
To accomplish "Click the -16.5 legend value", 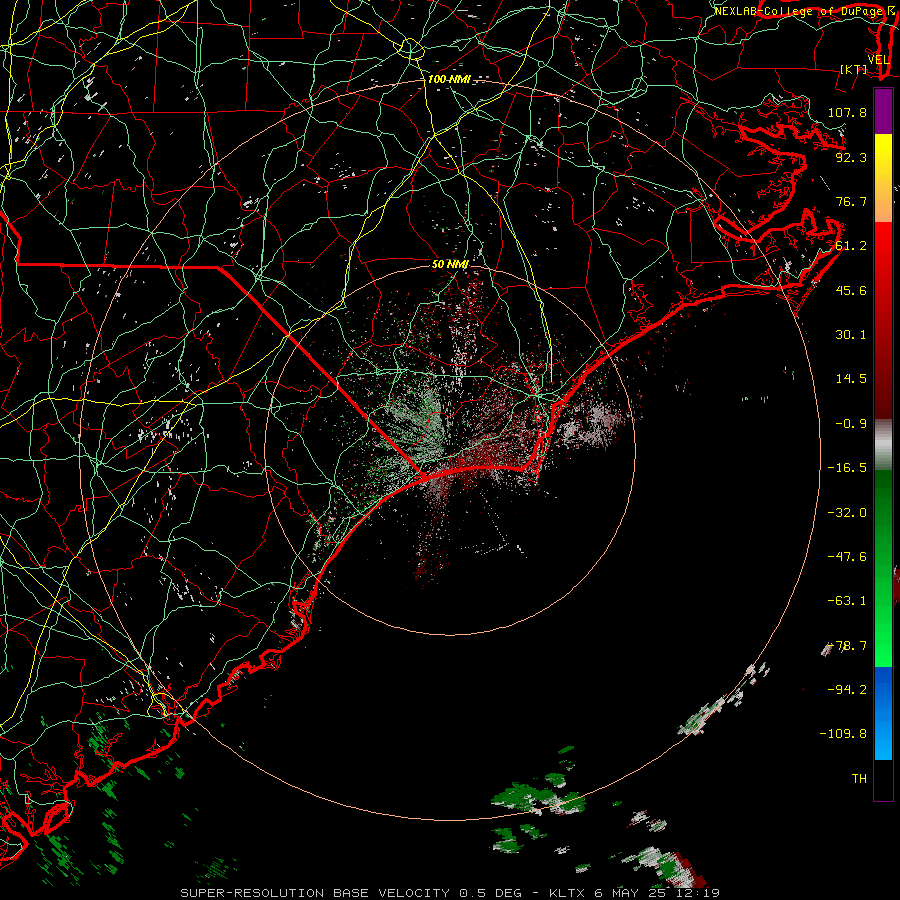I will [847, 468].
